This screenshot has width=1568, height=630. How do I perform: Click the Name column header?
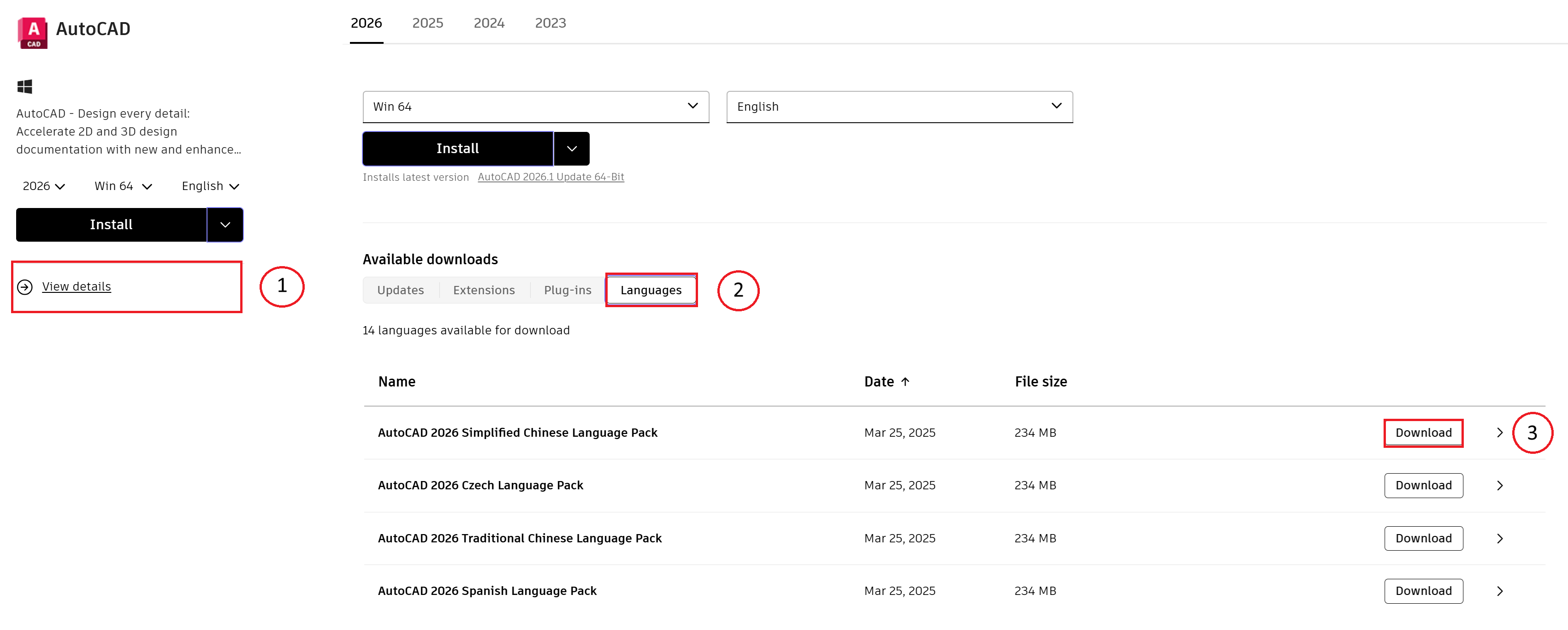396,382
